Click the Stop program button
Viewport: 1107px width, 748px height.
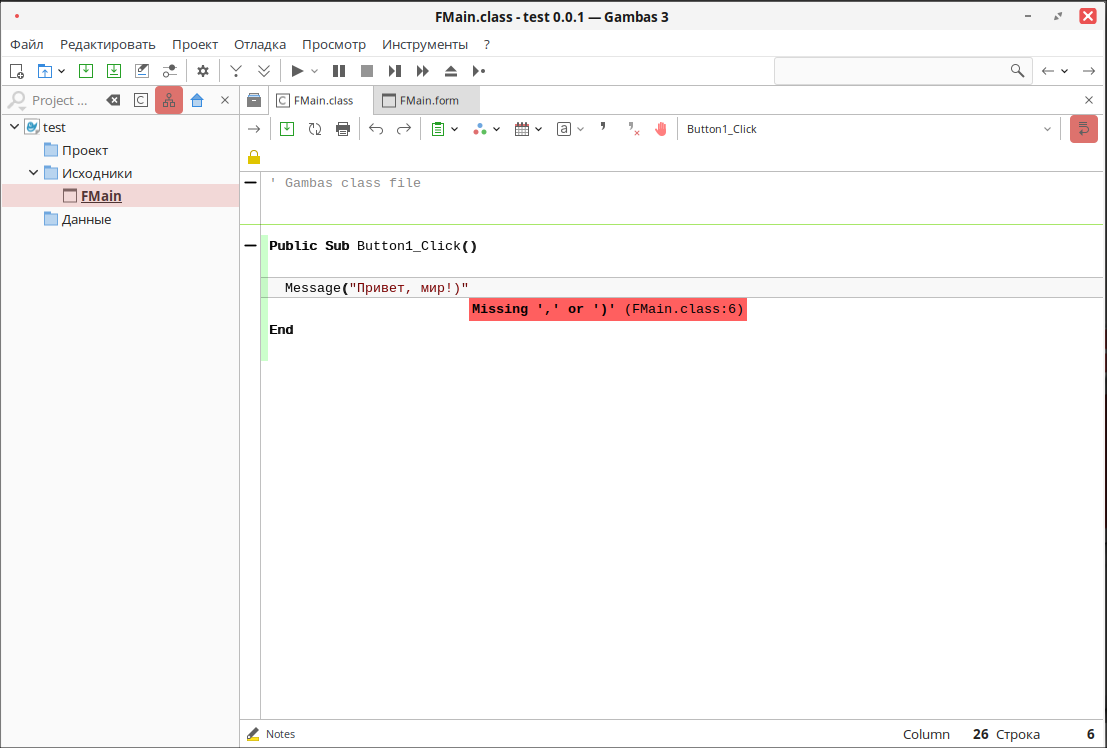367,71
